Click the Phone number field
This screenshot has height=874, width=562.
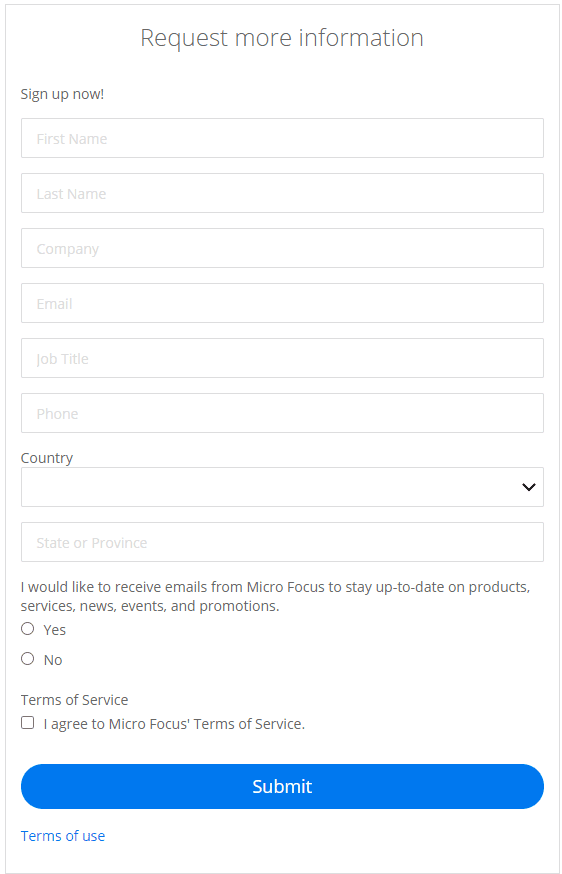click(x=282, y=413)
